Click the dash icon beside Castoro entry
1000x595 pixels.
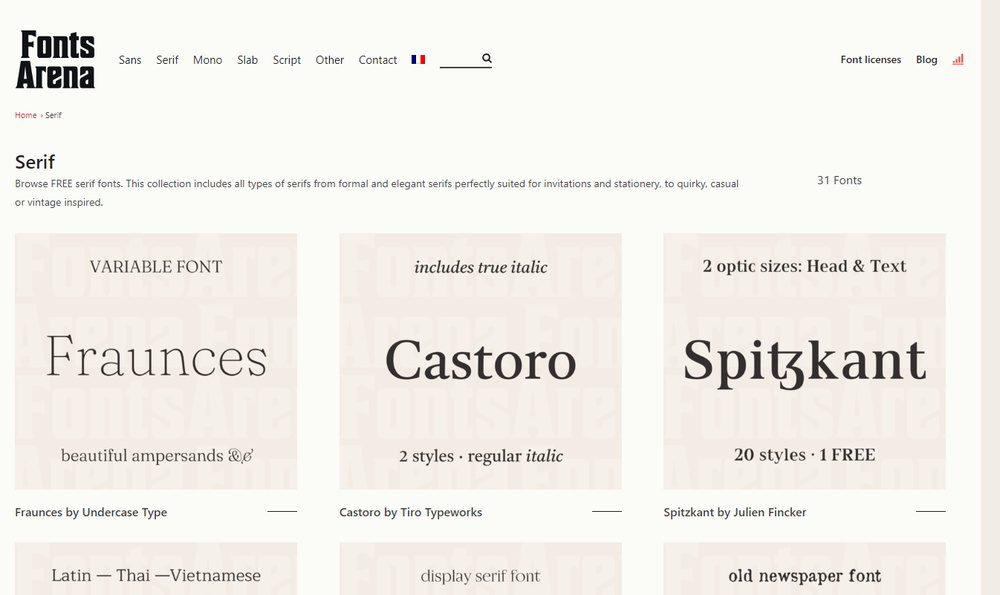tap(606, 510)
